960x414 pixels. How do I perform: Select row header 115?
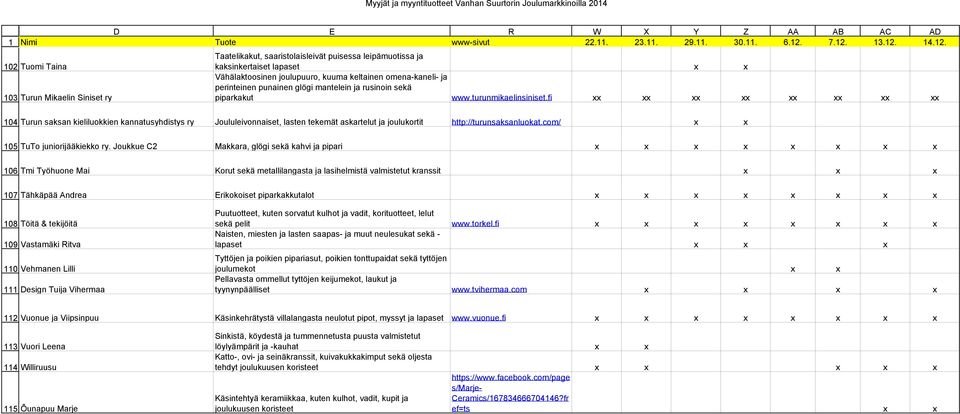tap(10, 393)
